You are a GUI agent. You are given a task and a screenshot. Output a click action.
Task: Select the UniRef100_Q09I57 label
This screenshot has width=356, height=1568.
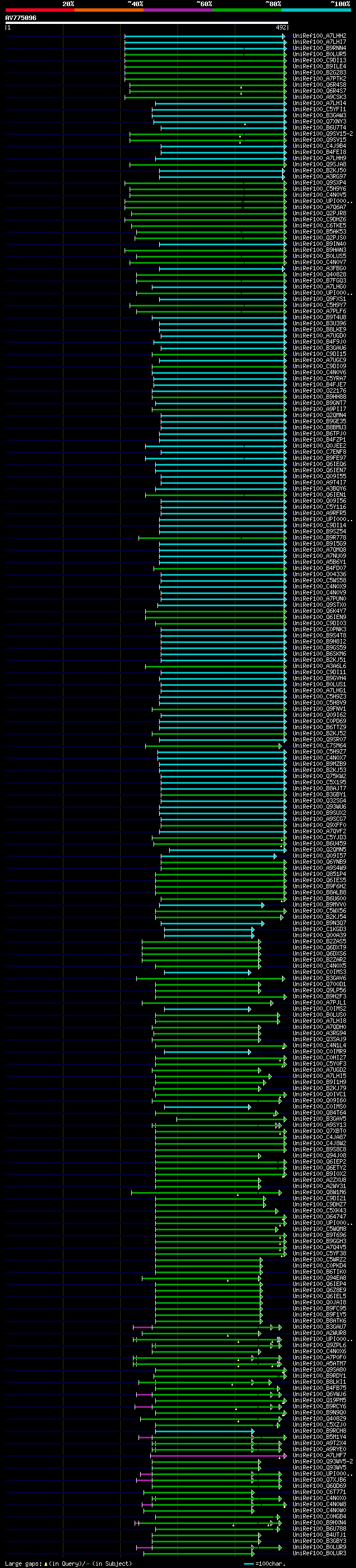pyautogui.click(x=319, y=856)
